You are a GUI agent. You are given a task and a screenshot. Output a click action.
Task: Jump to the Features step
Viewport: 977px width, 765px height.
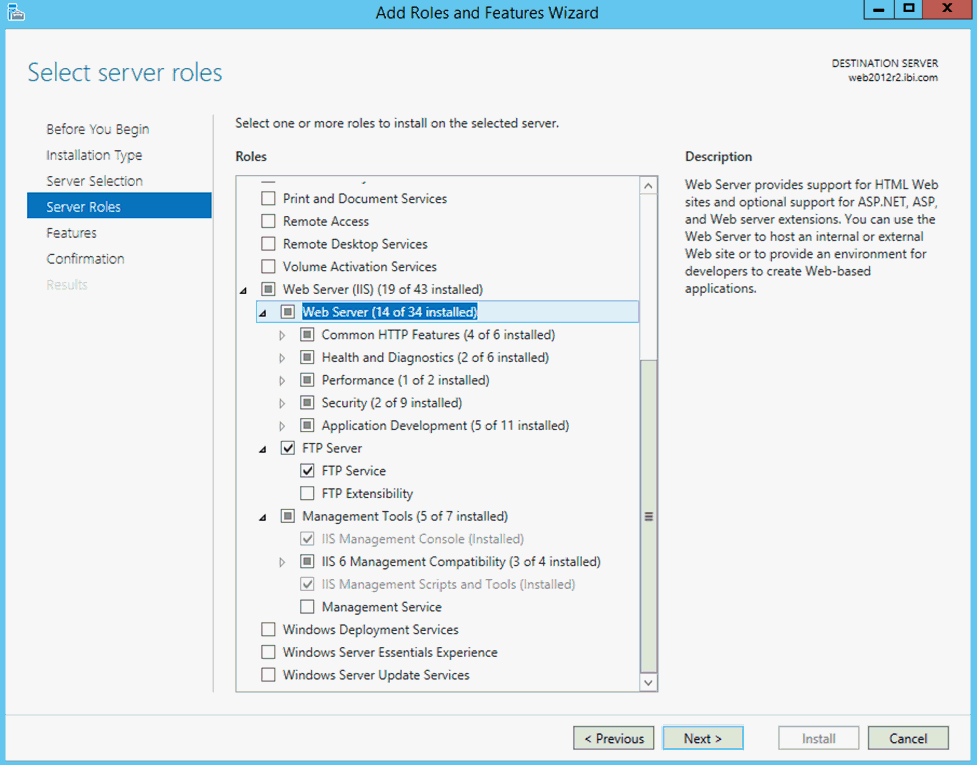point(72,233)
